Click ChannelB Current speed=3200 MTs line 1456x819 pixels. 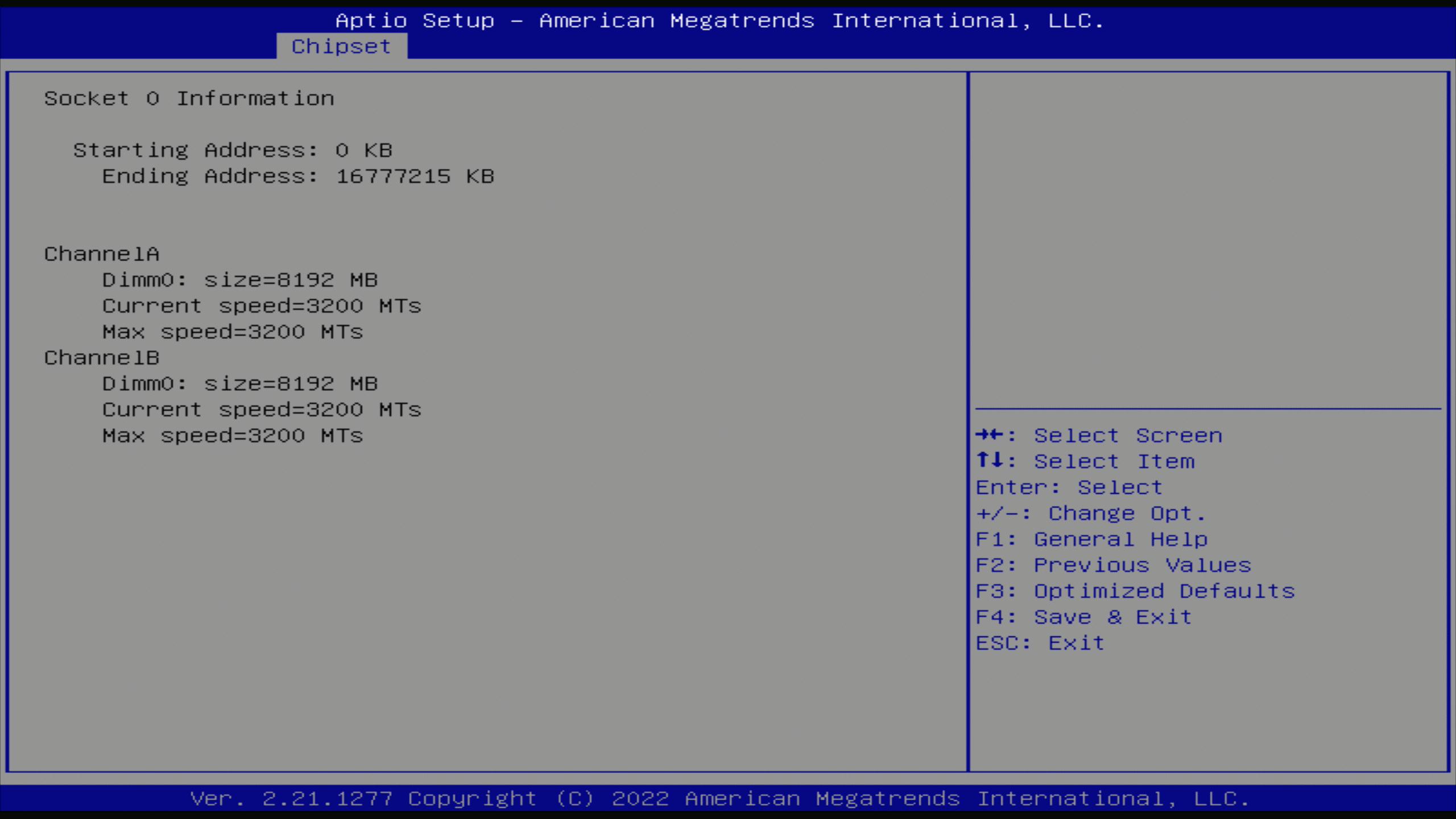tap(262, 409)
